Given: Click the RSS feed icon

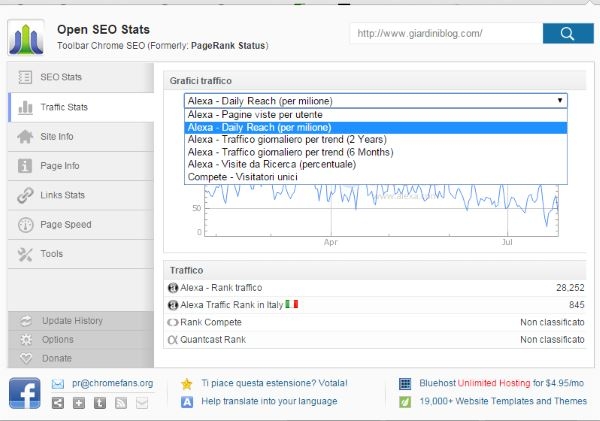Looking at the screenshot, I should coord(121,403).
